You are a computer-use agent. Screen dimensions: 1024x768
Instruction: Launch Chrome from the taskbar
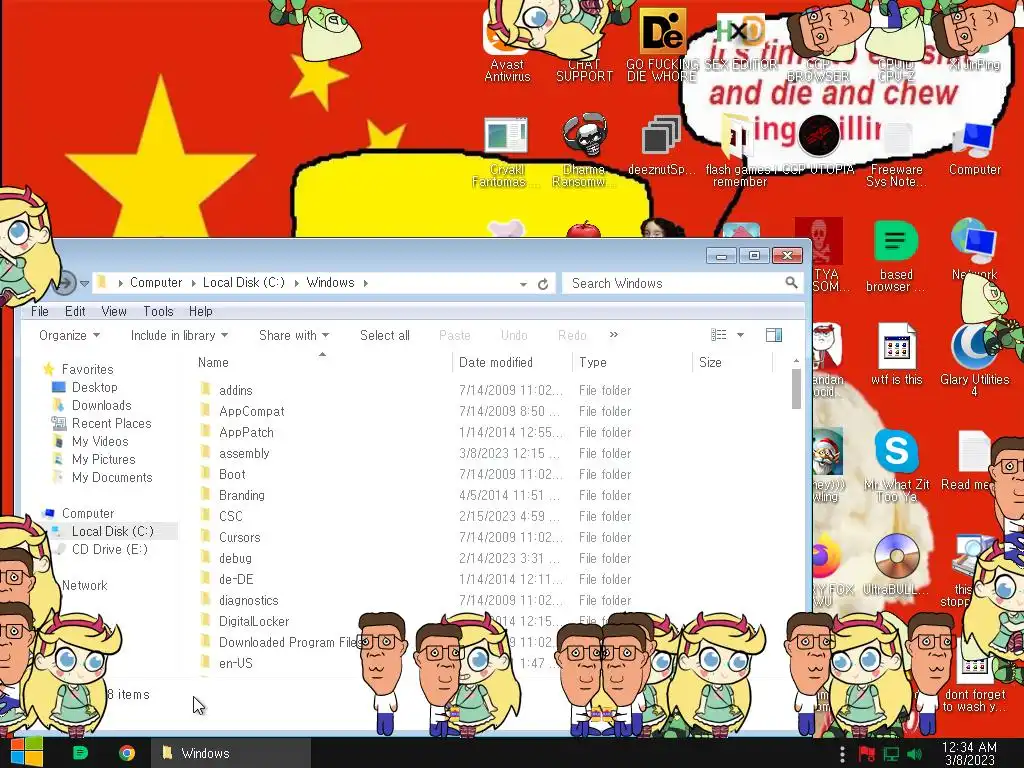127,753
